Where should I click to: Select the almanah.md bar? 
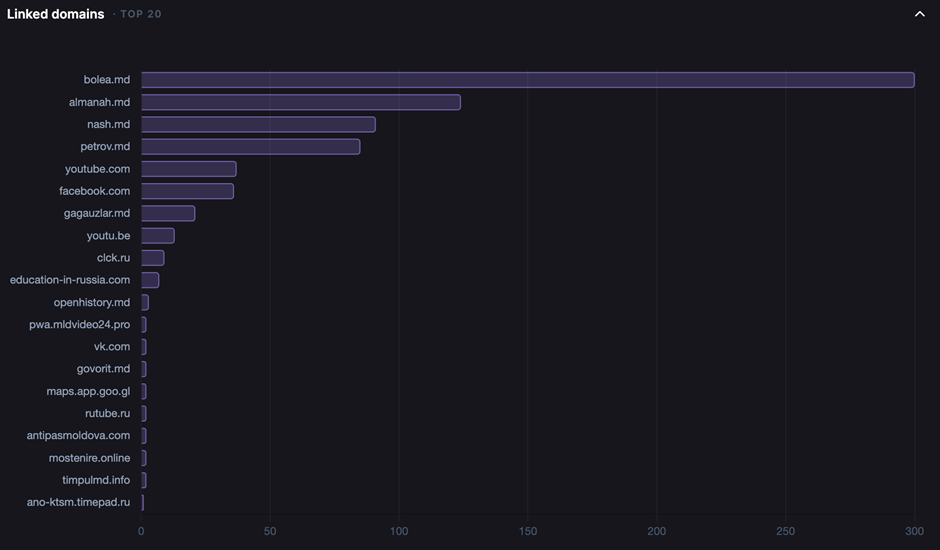tap(300, 102)
